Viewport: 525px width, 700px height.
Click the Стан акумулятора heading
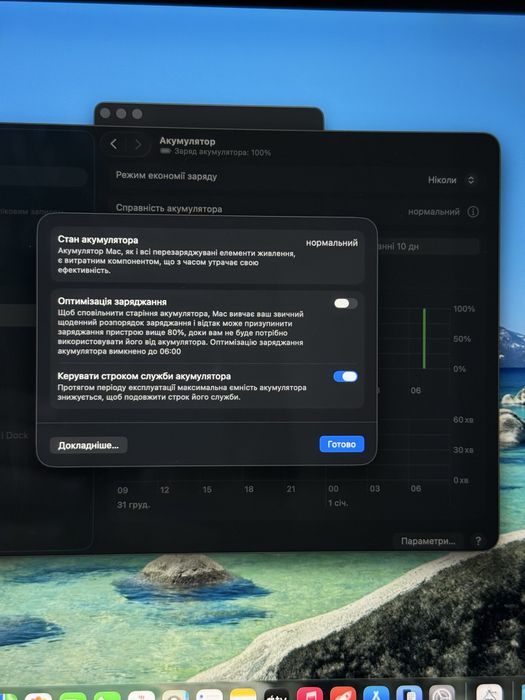pos(98,240)
